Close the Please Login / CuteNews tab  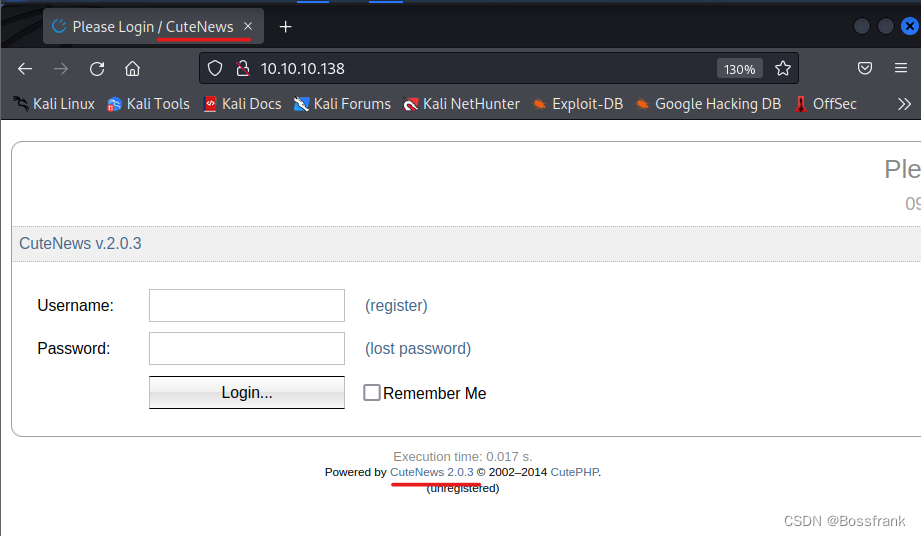(248, 26)
